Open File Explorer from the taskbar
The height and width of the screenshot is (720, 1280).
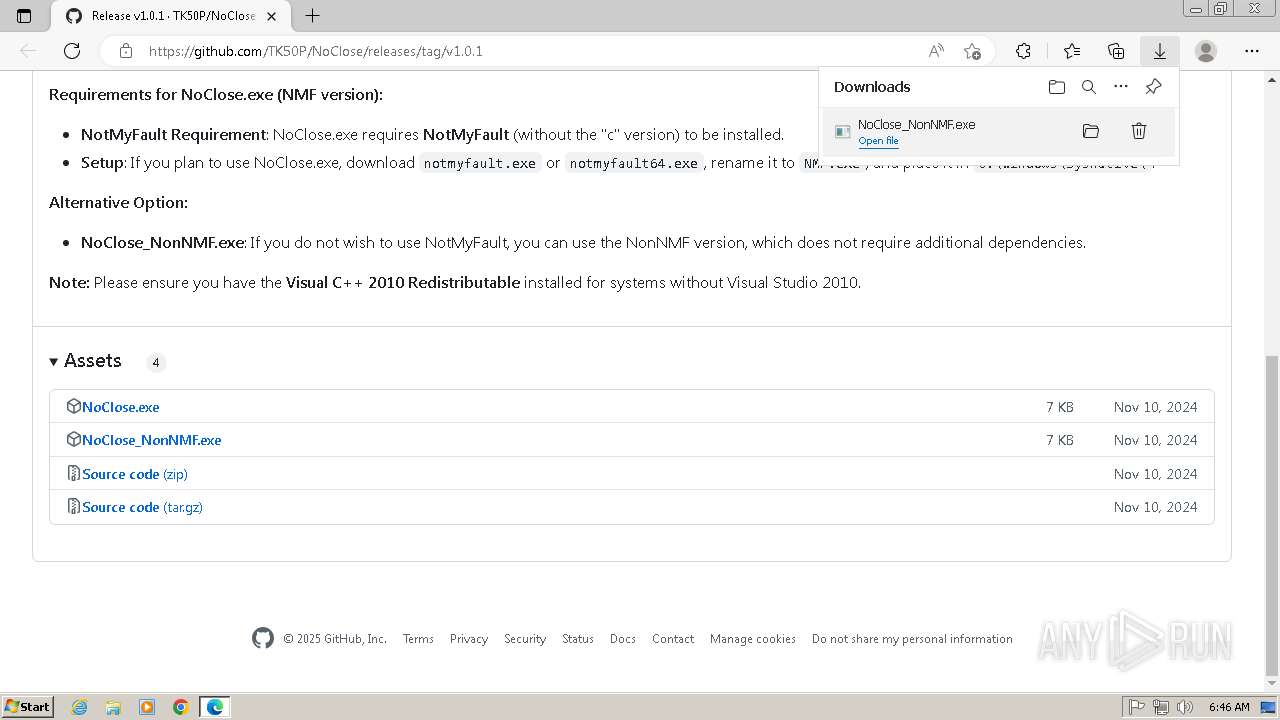click(113, 707)
